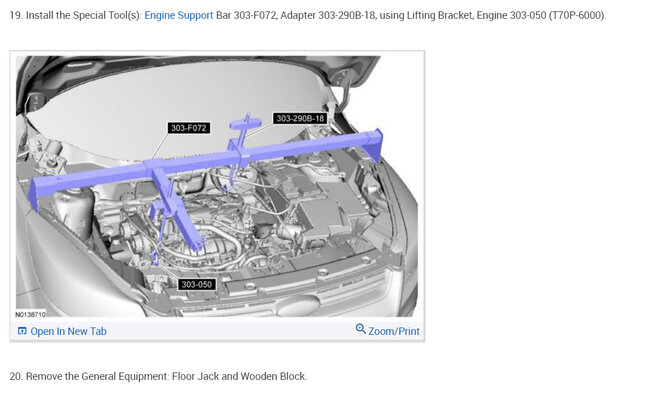Click the 303-F072 callout label
Screen dimensions: 650x393
[189, 128]
